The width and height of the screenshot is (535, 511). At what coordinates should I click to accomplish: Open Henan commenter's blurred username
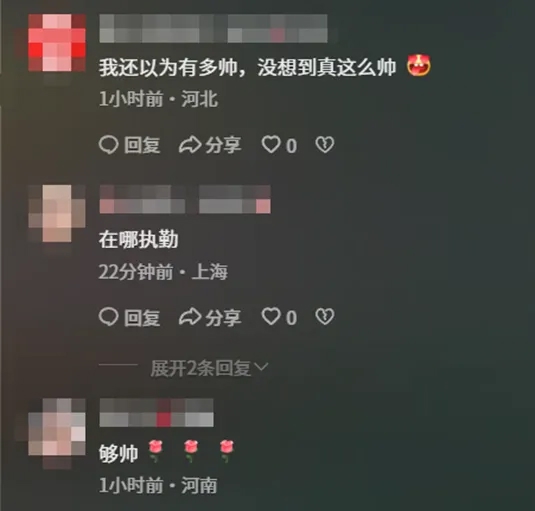pyautogui.click(x=156, y=413)
